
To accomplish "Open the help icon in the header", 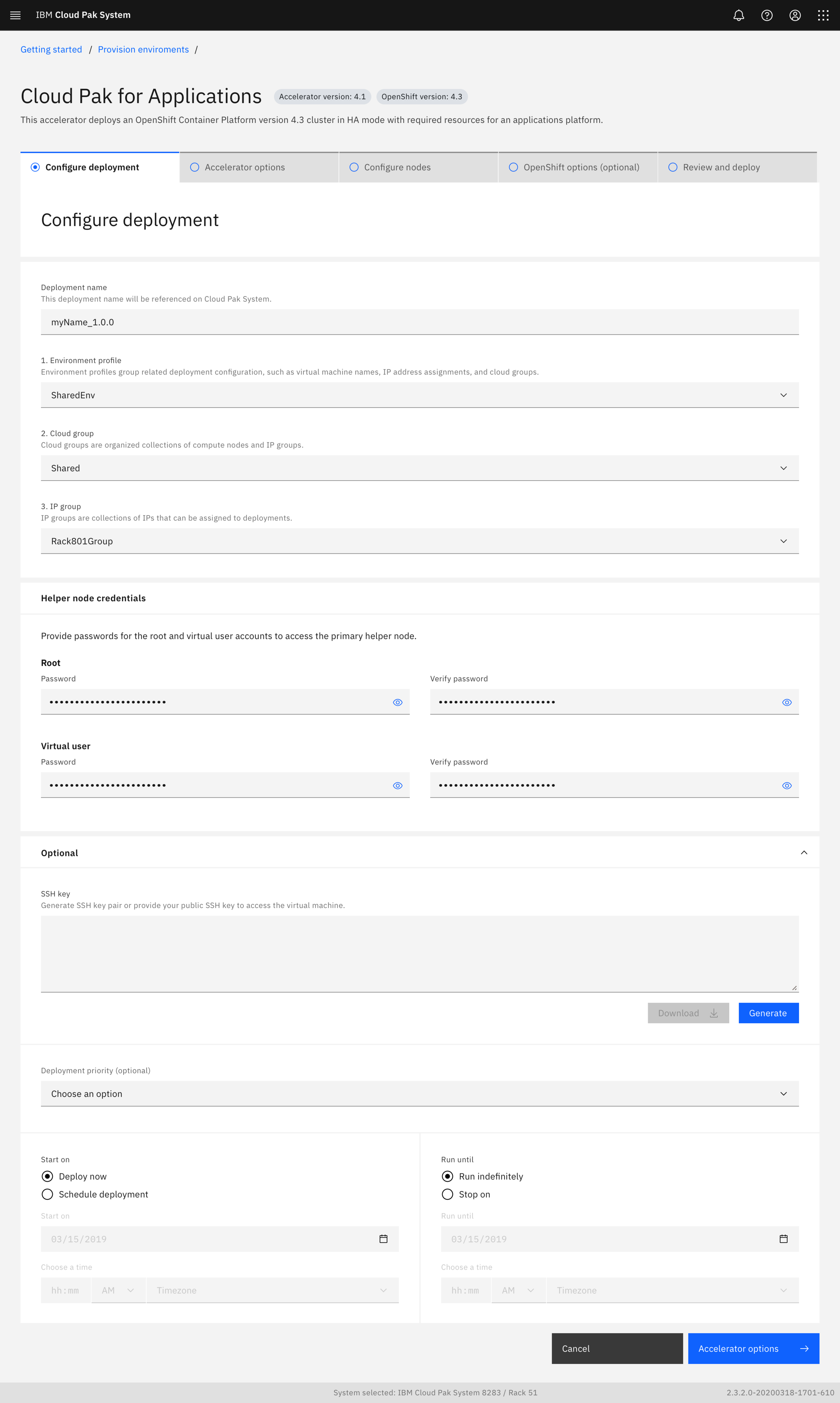I will 767,15.
